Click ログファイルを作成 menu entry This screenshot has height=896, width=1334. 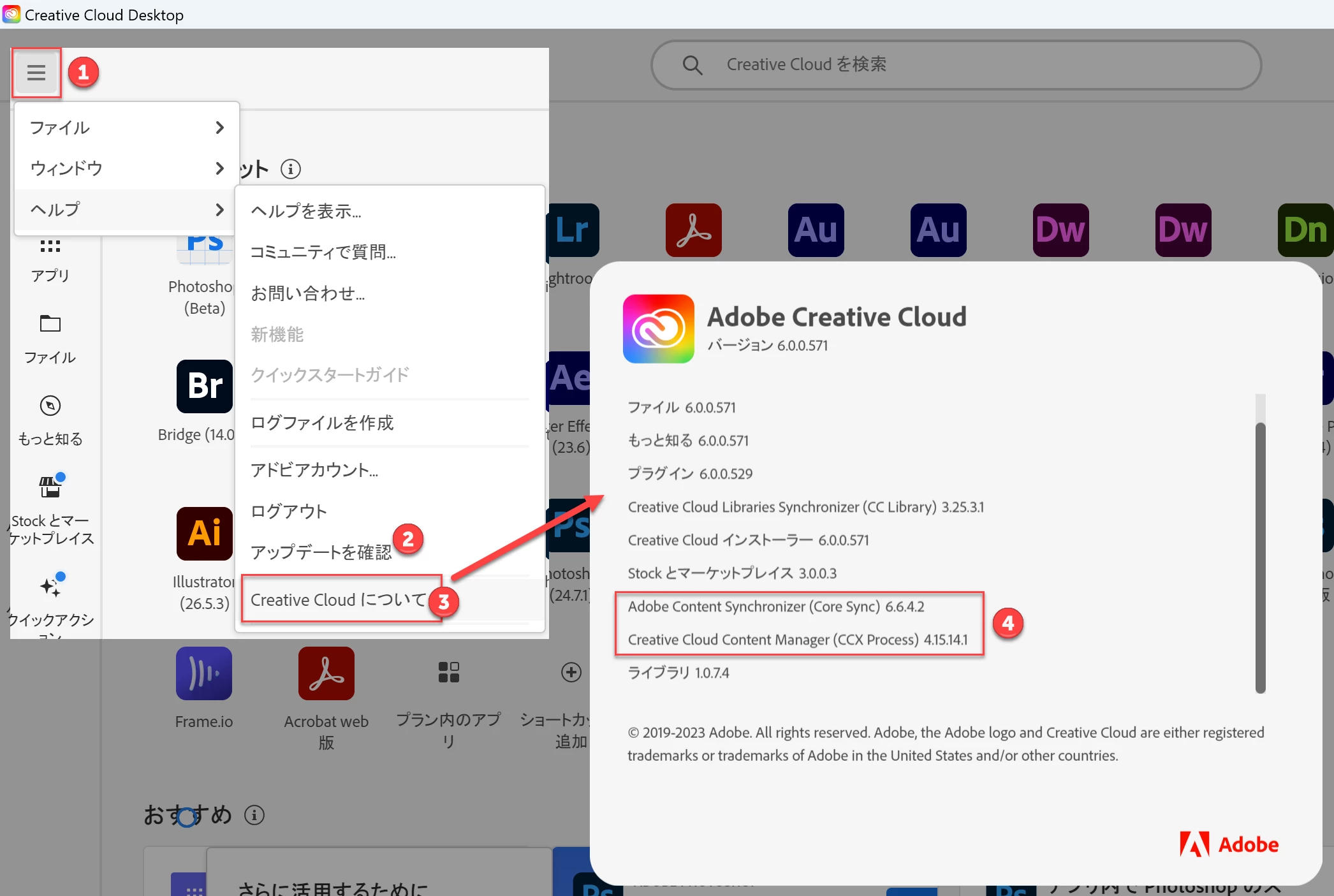(x=322, y=423)
